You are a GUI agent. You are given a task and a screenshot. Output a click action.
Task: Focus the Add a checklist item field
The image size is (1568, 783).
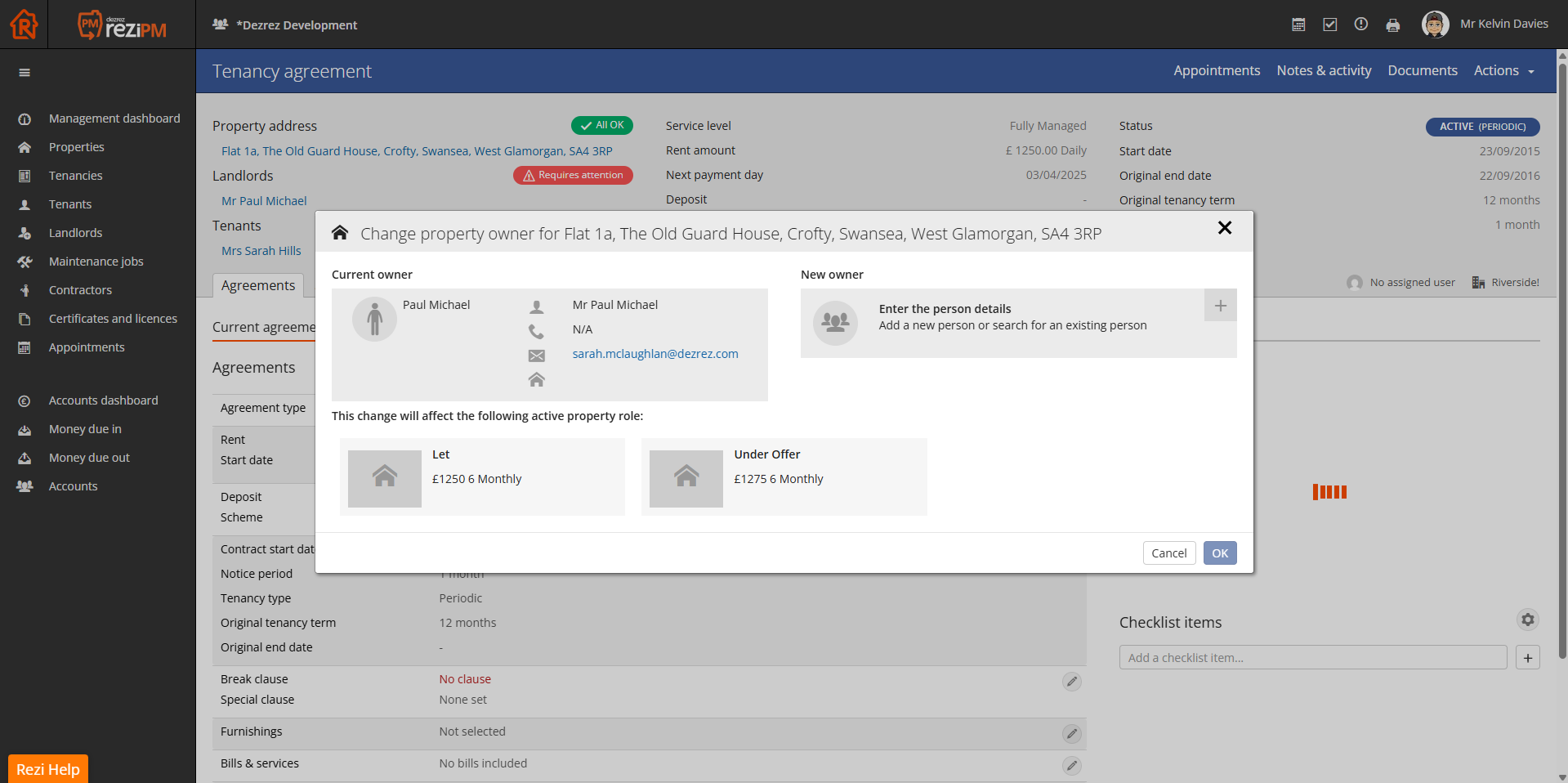tap(1313, 658)
